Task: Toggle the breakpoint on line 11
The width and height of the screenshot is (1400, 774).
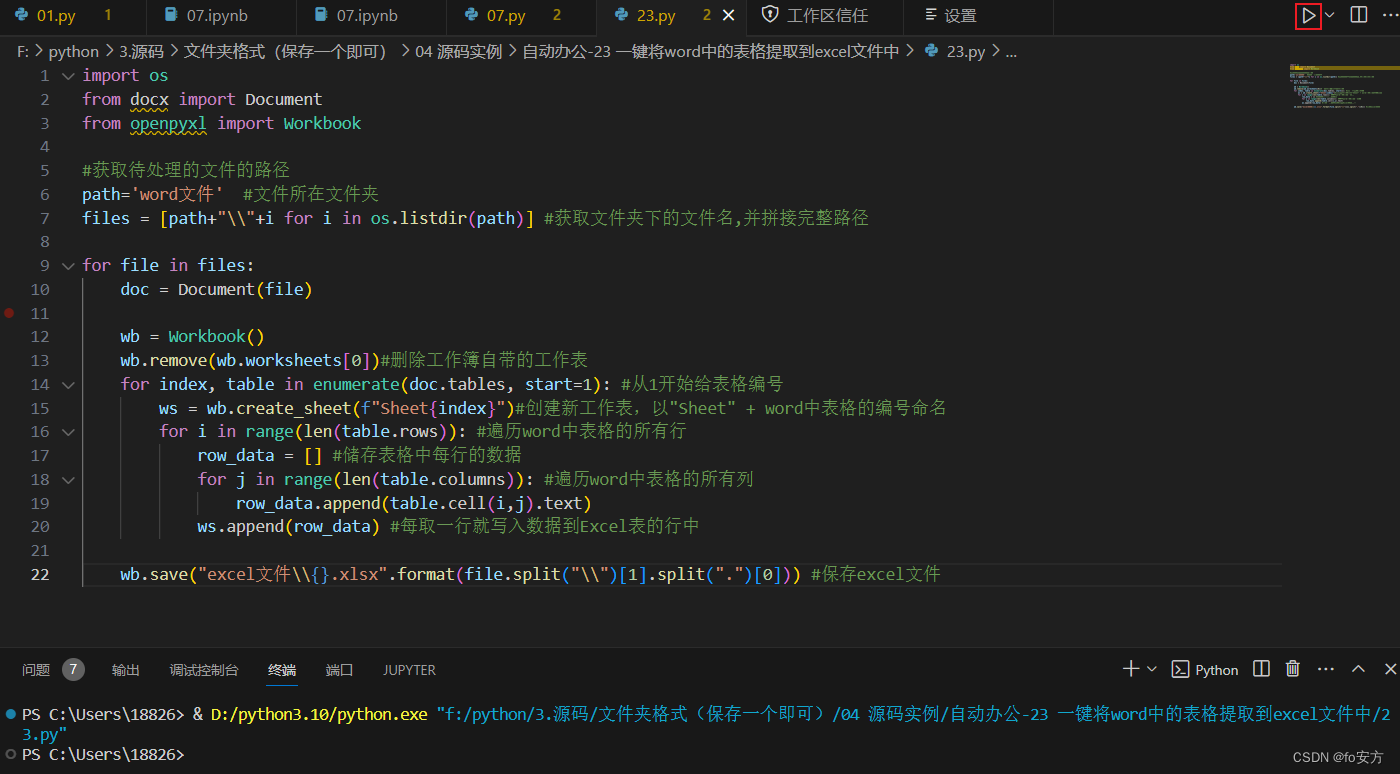Action: point(9,313)
